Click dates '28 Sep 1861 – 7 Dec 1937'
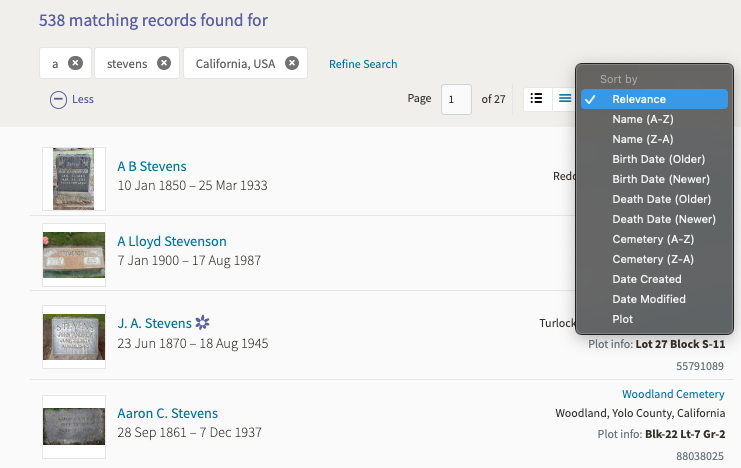The height and width of the screenshot is (468, 741). point(190,433)
